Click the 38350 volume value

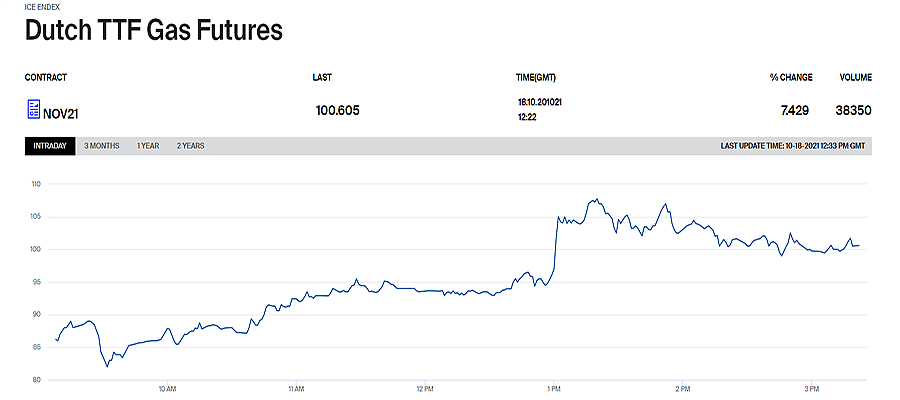coord(854,110)
